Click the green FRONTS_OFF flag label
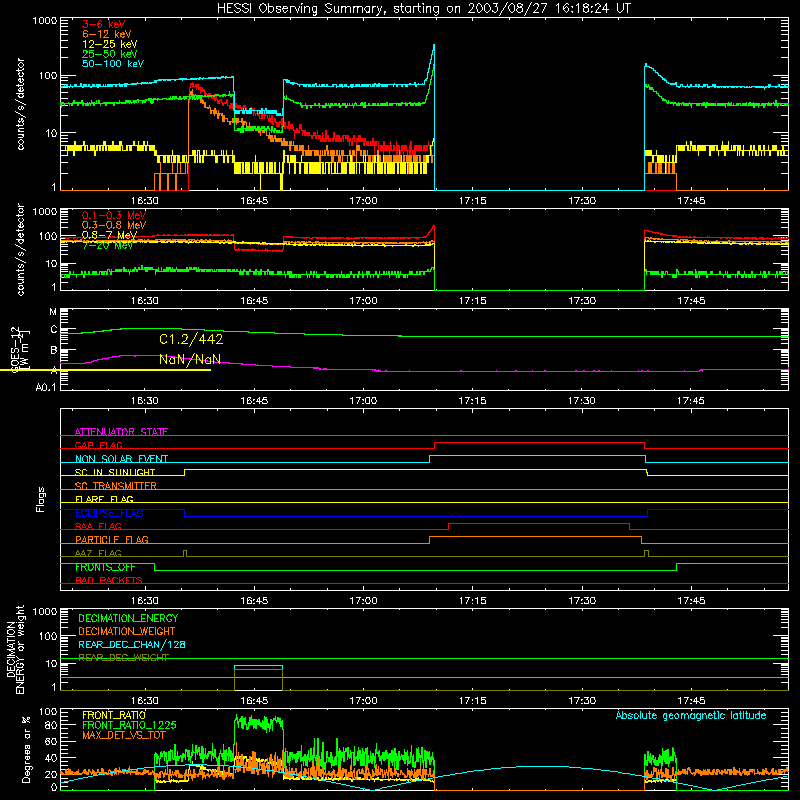The height and width of the screenshot is (800, 800). coord(105,567)
